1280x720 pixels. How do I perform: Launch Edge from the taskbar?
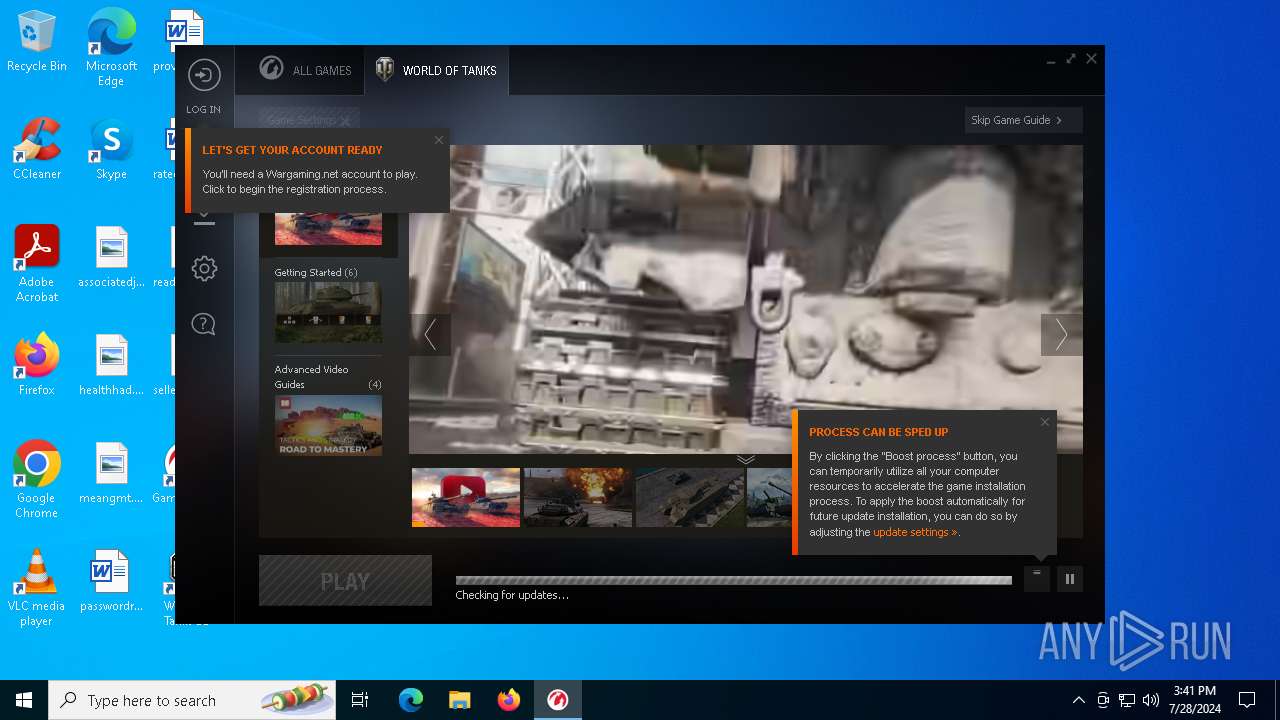point(411,700)
